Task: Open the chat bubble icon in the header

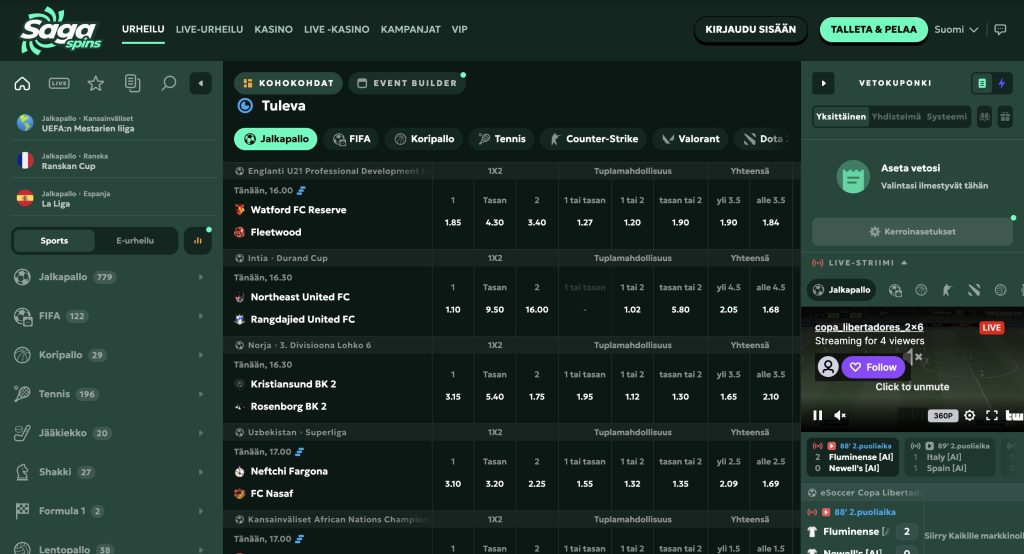Action: [1000, 29]
